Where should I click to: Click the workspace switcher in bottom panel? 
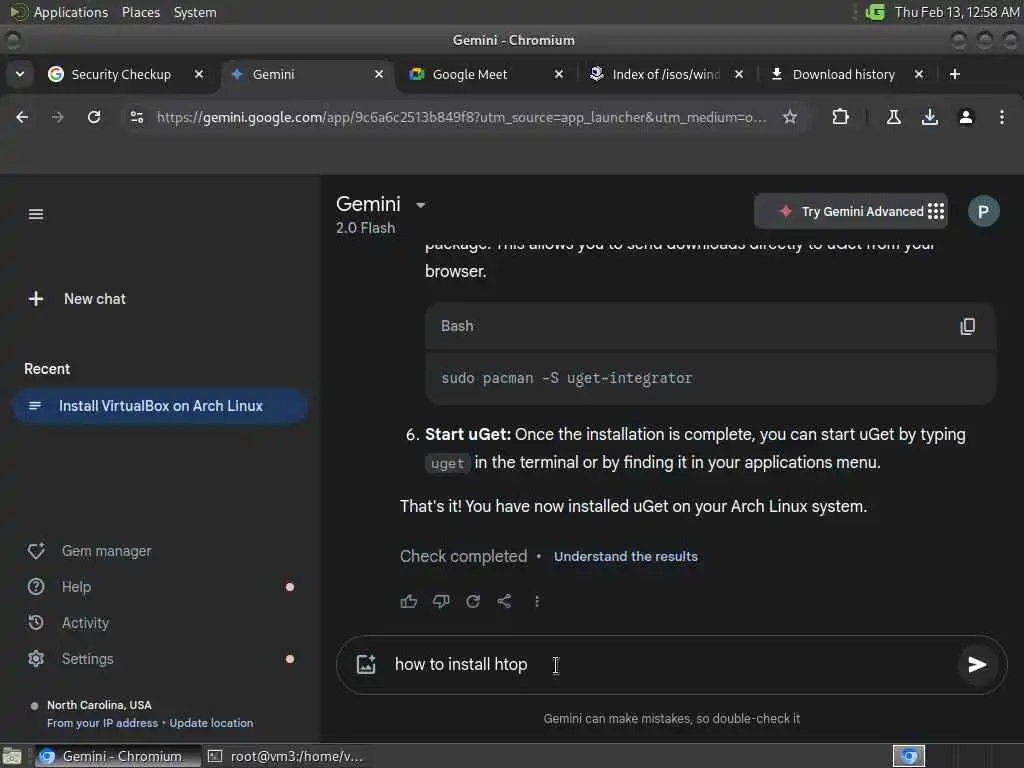click(x=908, y=756)
